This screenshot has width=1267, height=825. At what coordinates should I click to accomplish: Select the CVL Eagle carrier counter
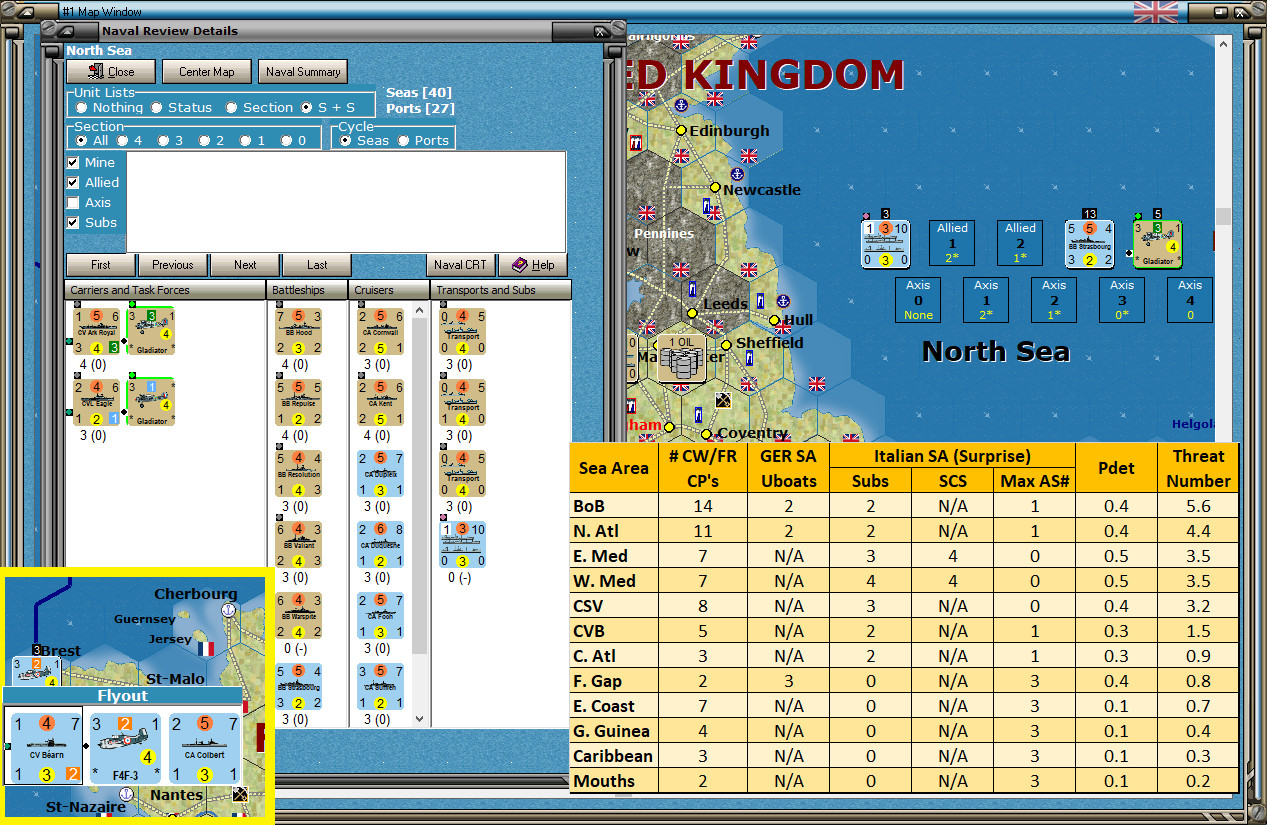click(97, 402)
